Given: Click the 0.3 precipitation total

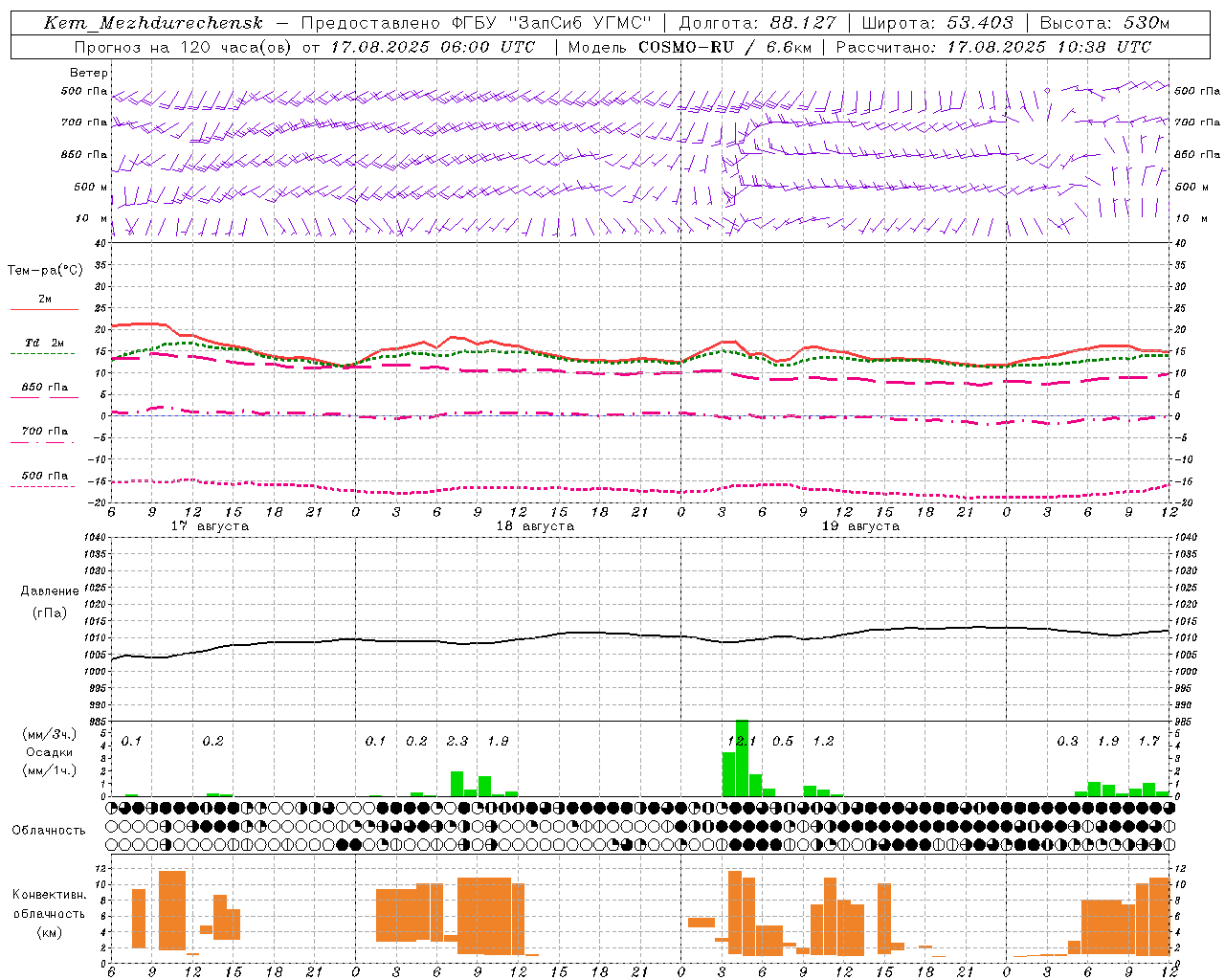Looking at the screenshot, I should pos(1067,741).
